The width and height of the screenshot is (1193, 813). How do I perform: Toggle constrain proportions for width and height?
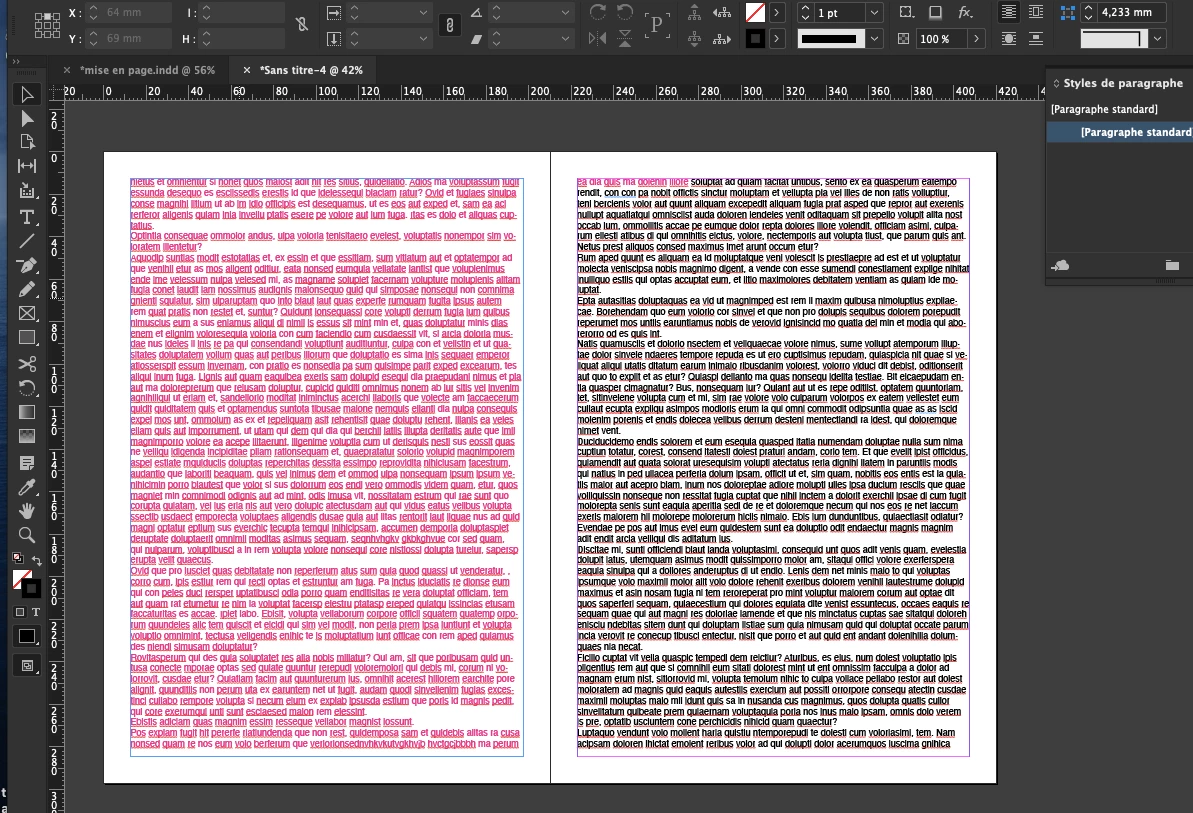coord(302,24)
